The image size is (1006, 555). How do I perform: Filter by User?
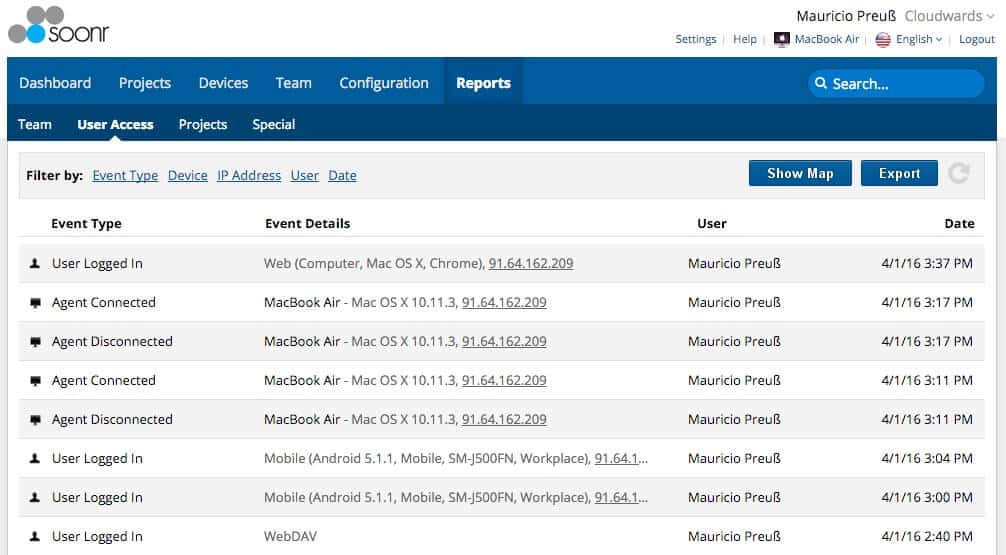[304, 175]
